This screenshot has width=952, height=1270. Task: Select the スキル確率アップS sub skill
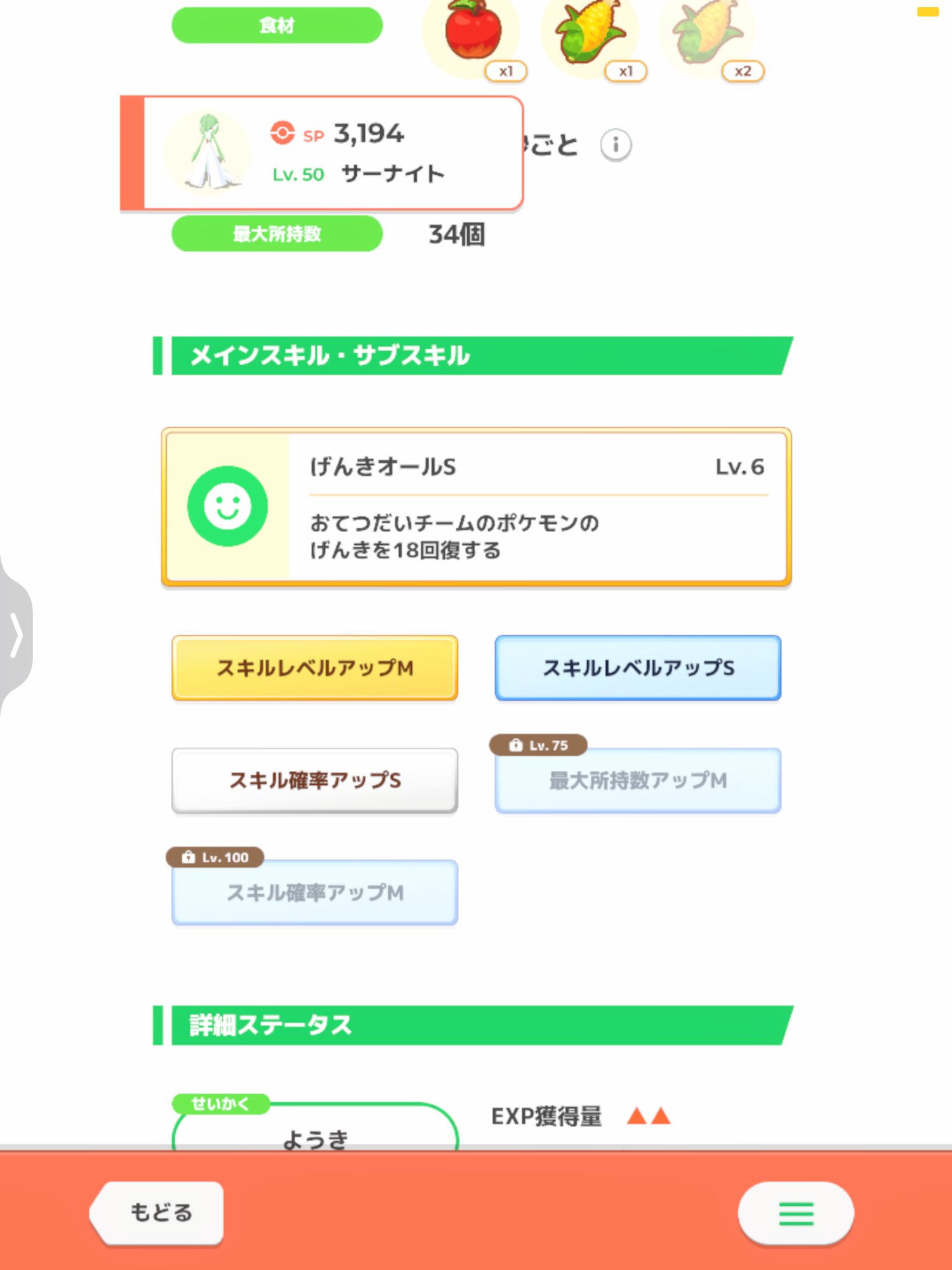click(x=315, y=780)
